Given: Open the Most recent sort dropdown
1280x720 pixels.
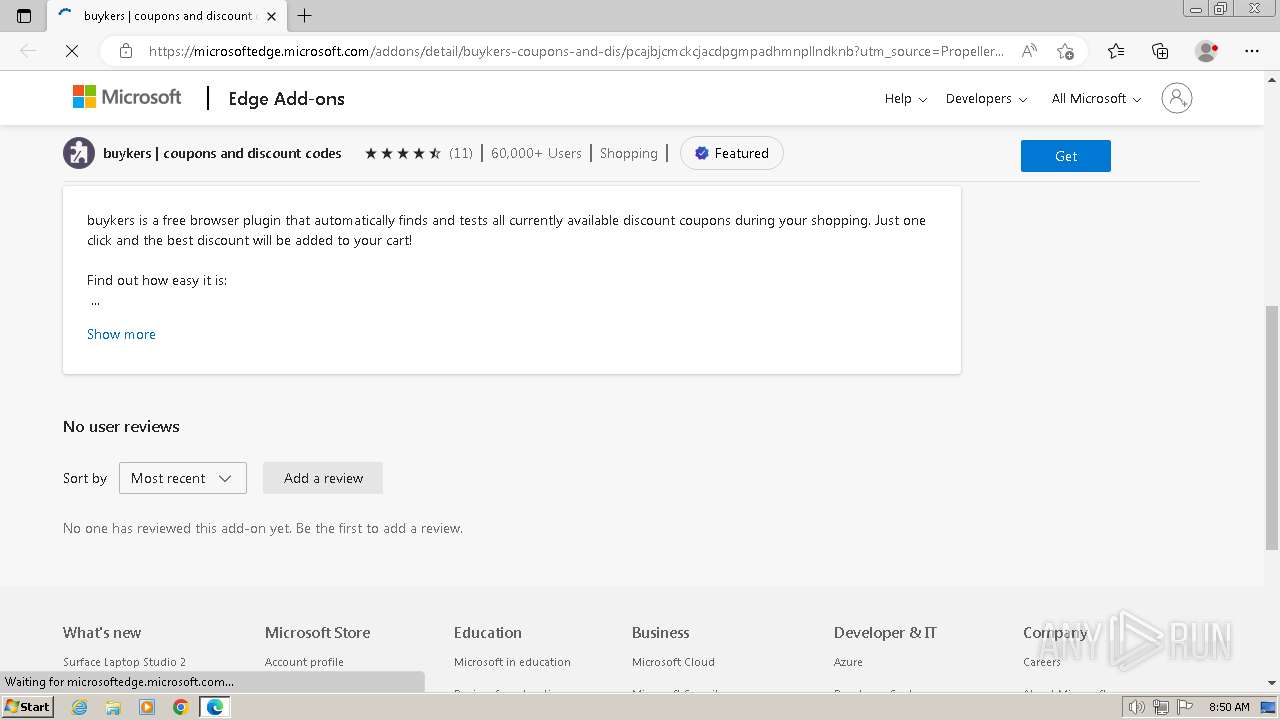Looking at the screenshot, I should click(182, 478).
